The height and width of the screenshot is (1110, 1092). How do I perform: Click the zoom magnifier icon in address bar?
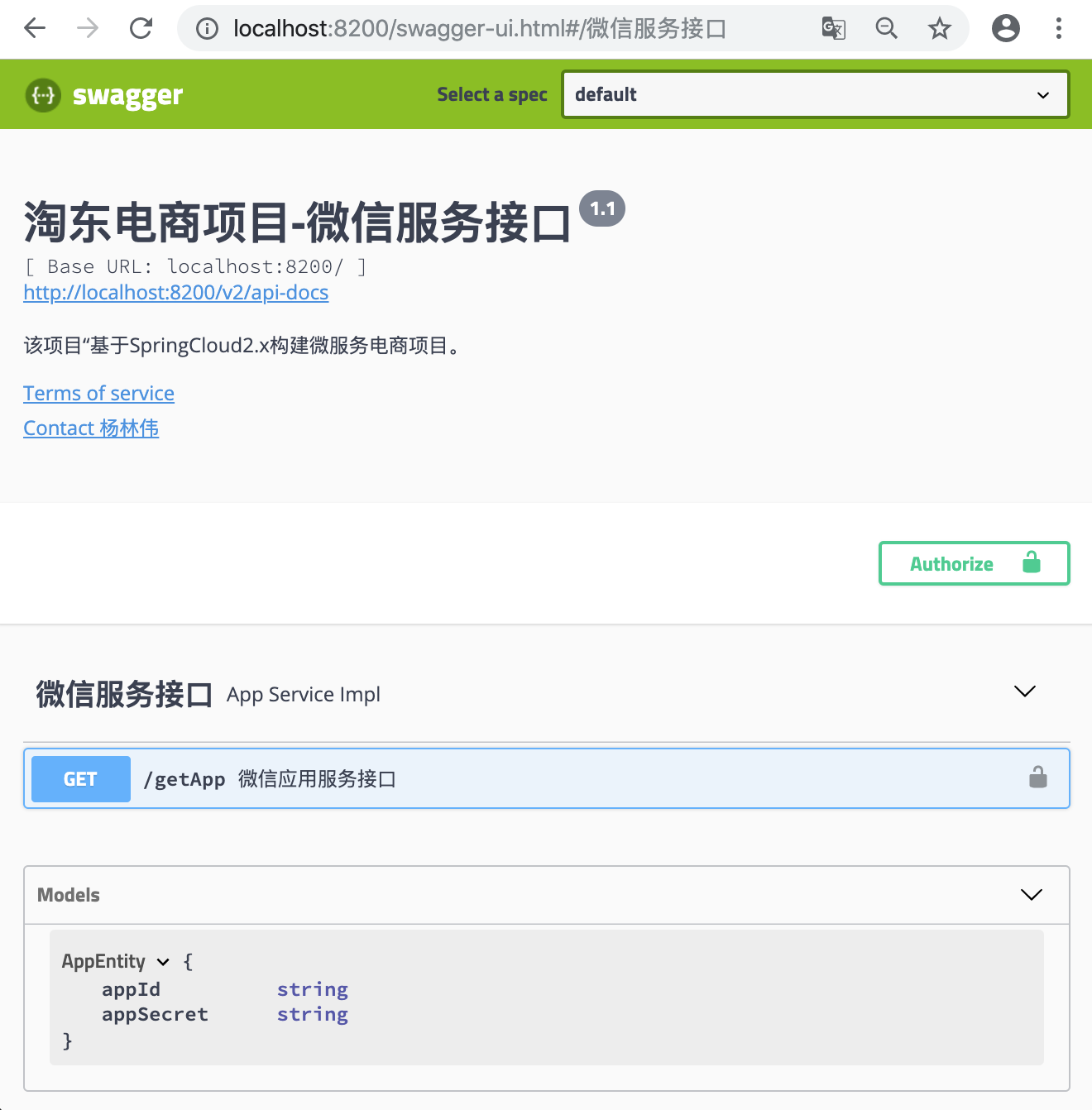(886, 29)
